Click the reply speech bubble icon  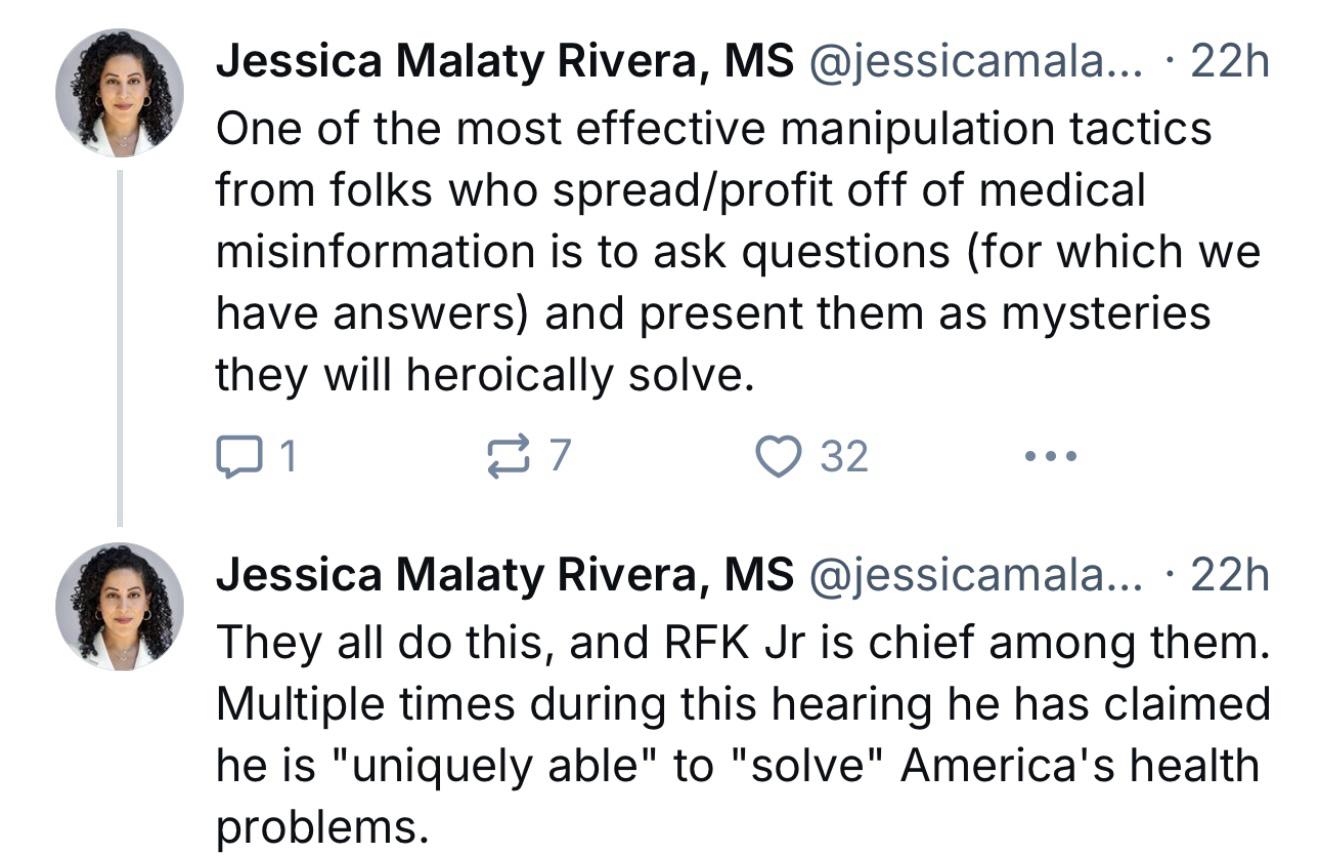[x=234, y=457]
